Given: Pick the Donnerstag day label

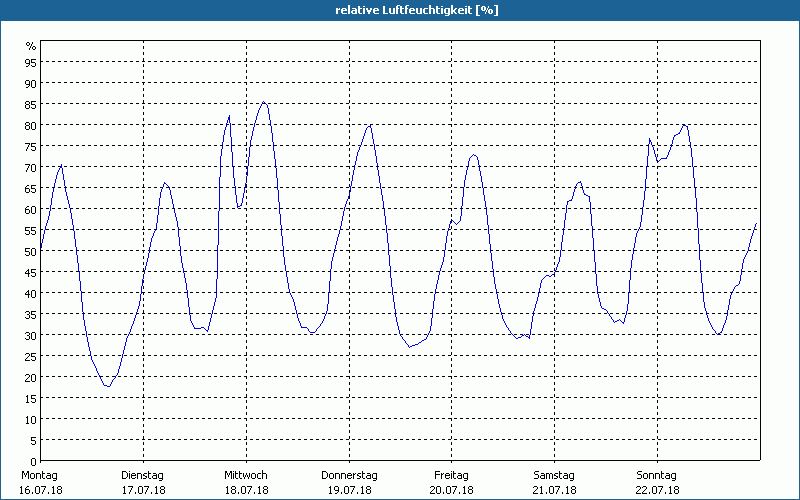Looking at the screenshot, I should 349,475.
